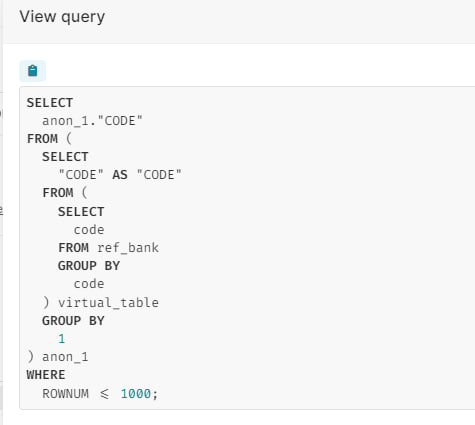Click the teal number 1 under GROUP BY
Image resolution: width=475 pixels, height=425 pixels.
[x=62, y=339]
